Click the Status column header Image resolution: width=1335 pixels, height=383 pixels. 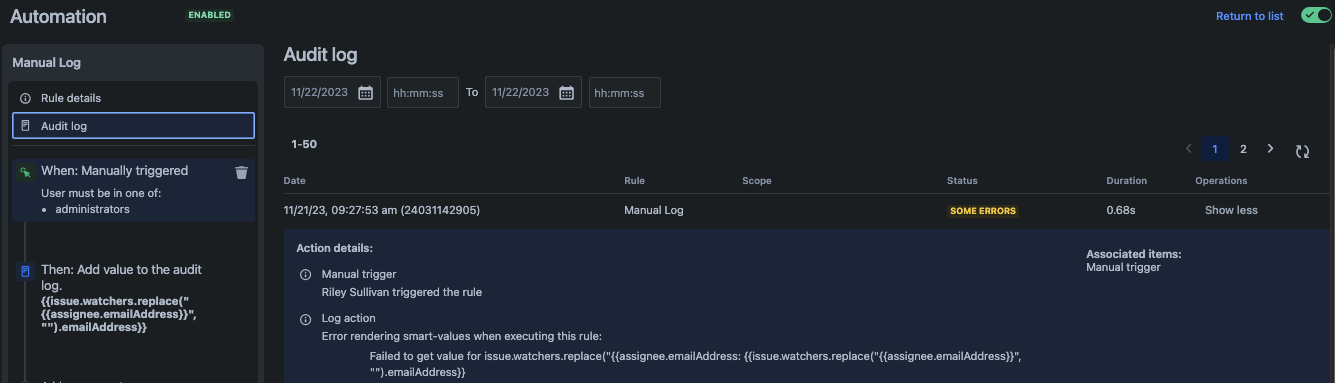962,181
